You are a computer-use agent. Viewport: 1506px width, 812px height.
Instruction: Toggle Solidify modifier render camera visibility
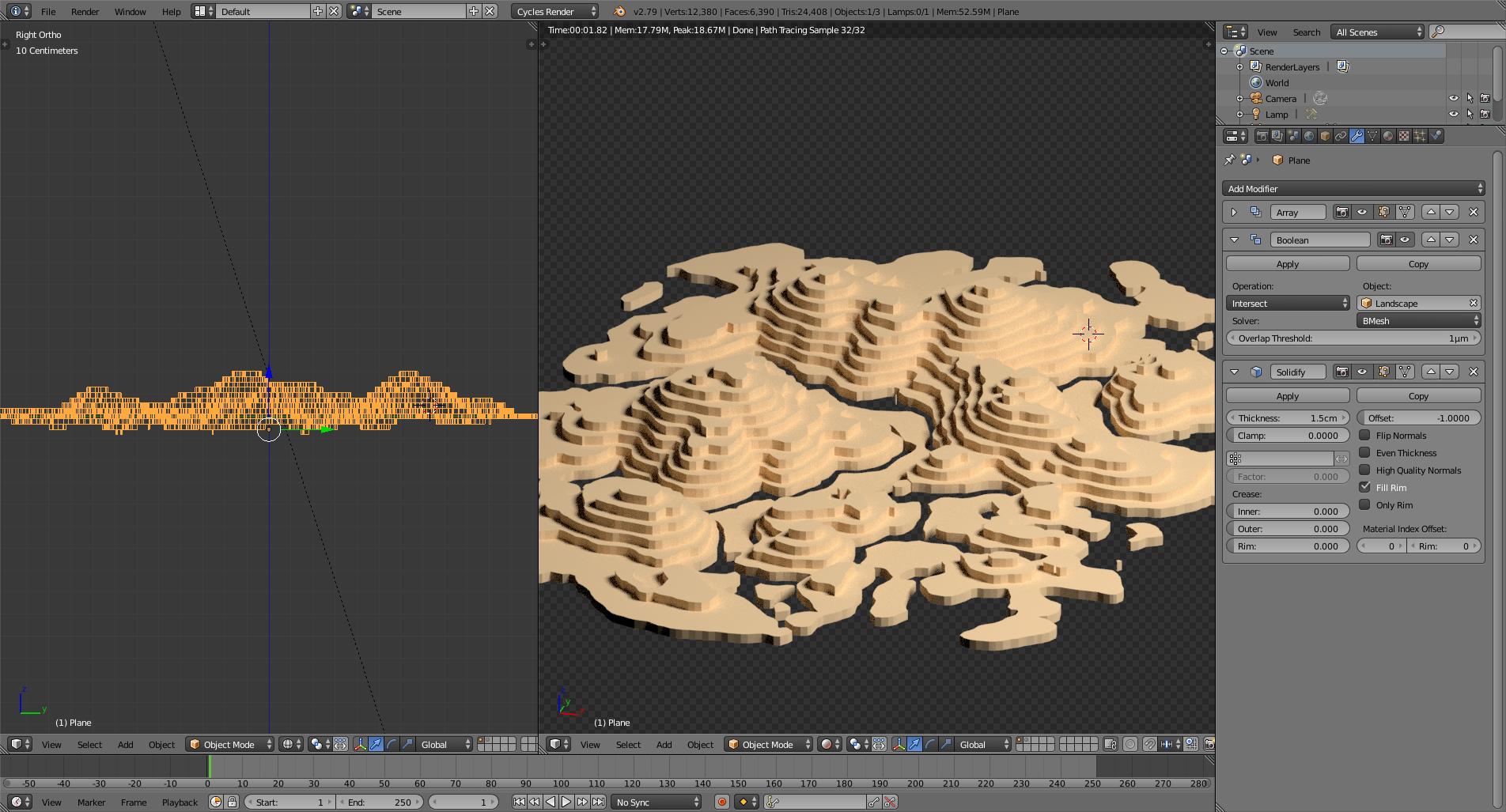click(1341, 372)
